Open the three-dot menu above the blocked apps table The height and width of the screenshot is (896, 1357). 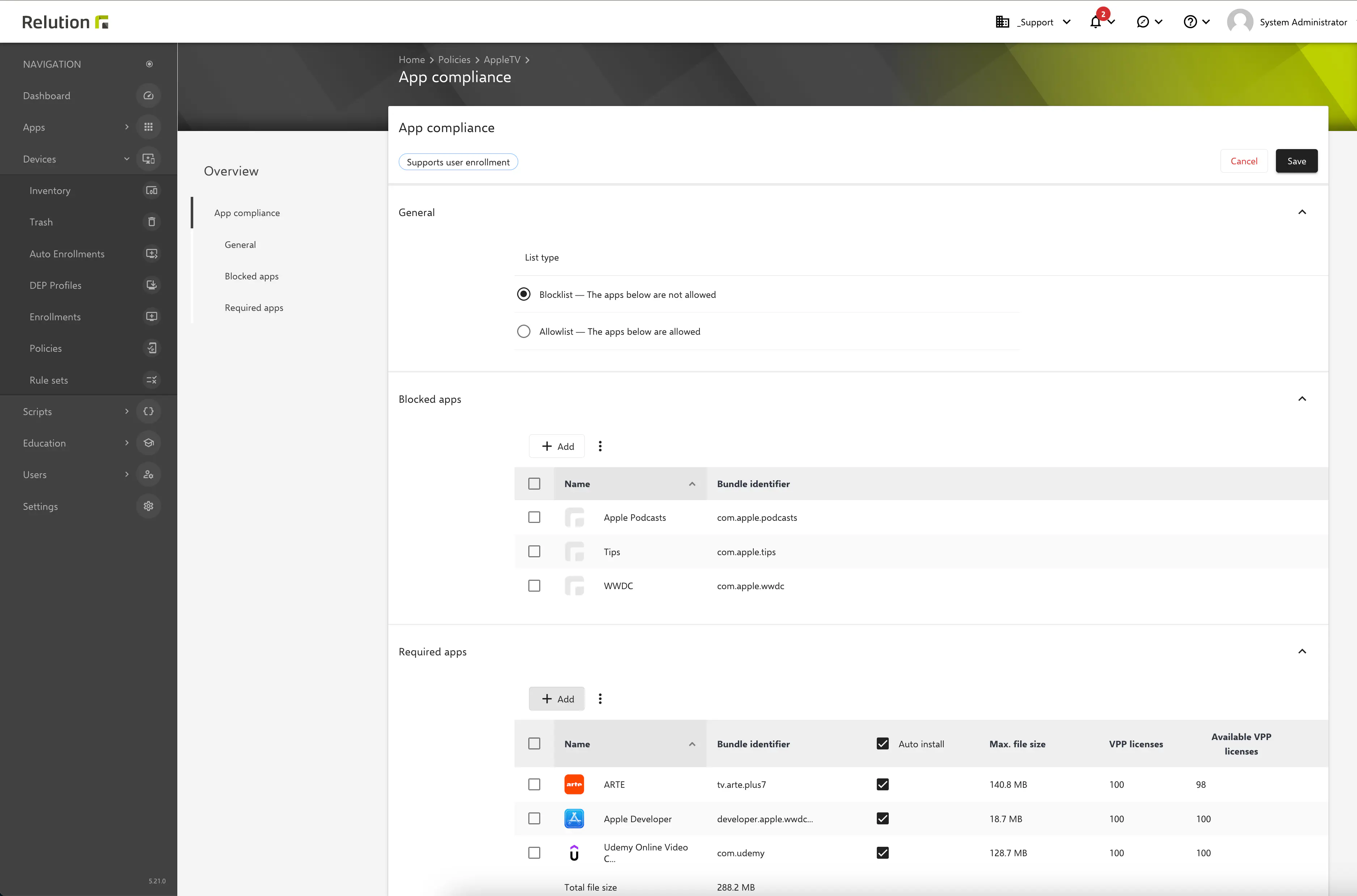pos(600,446)
